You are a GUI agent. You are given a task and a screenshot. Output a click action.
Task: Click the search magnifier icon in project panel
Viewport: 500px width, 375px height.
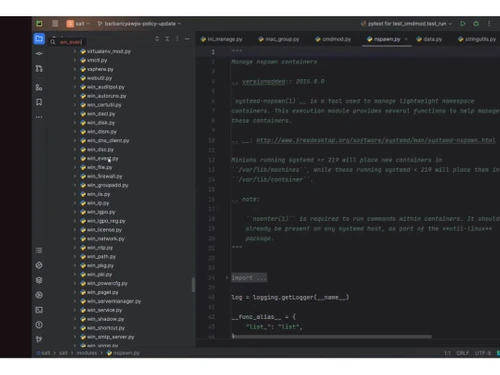pos(53,42)
